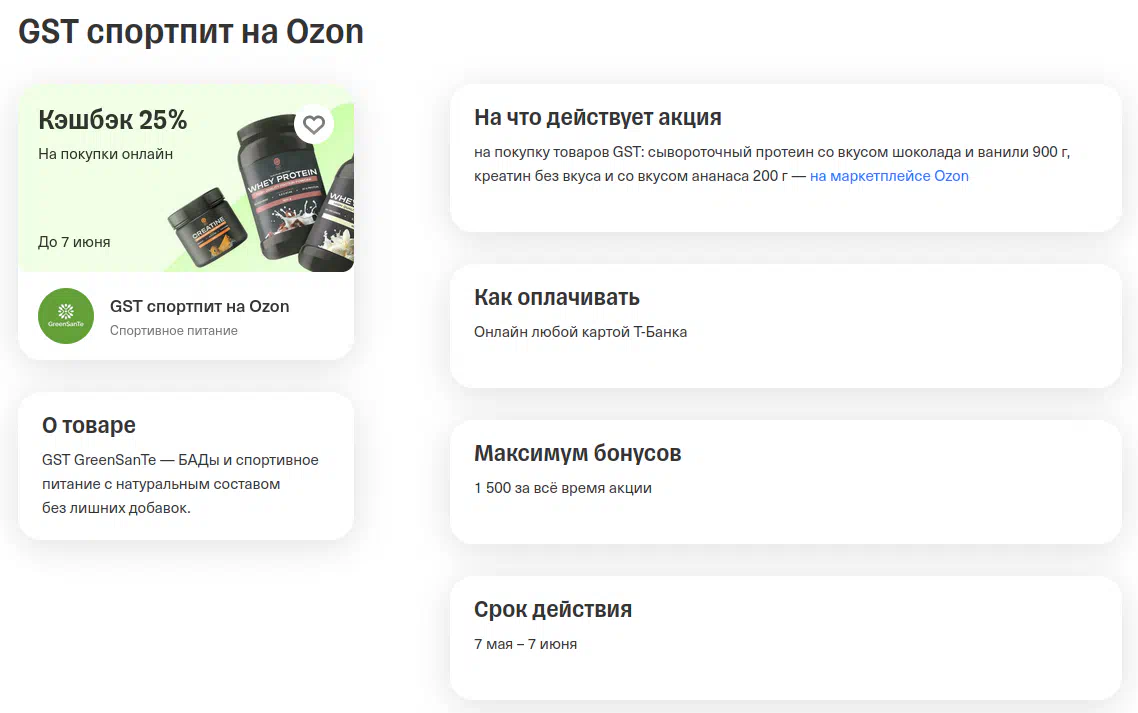Click the 'GST спортпит на Ozon' card title

(199, 306)
